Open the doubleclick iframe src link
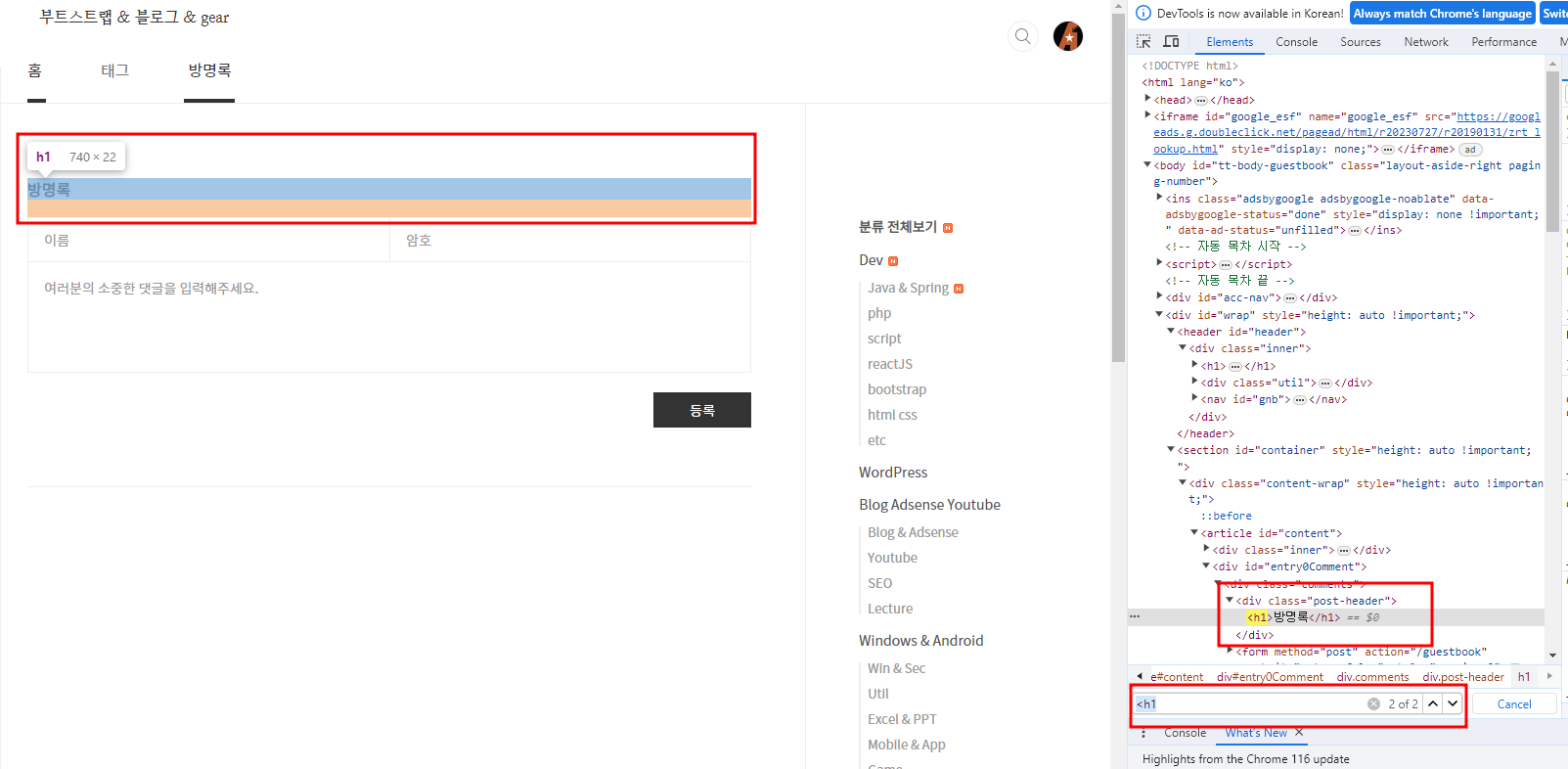 (x=1347, y=132)
